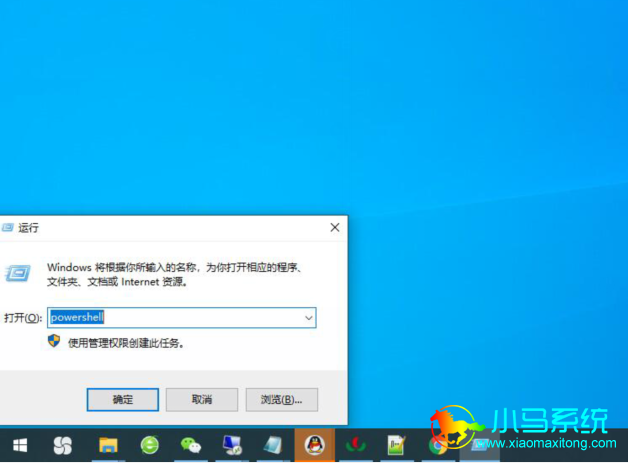
Task: Confirm with the 确定 button
Action: pyautogui.click(x=123, y=399)
